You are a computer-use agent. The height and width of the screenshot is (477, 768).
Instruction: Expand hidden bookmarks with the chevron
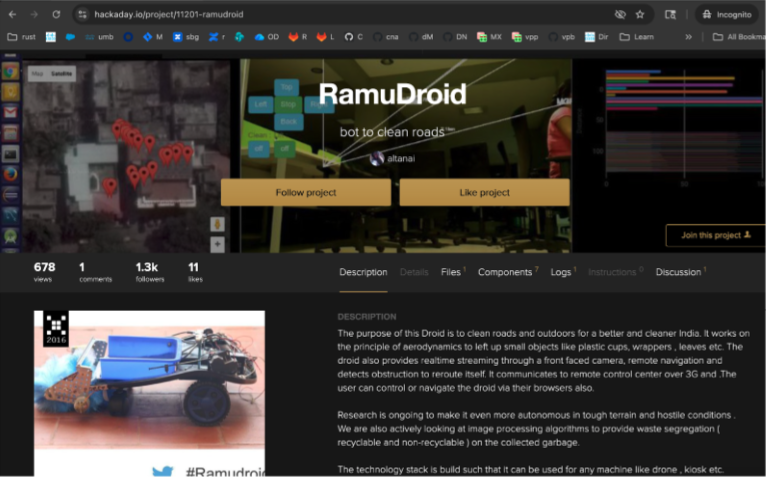pos(688,37)
